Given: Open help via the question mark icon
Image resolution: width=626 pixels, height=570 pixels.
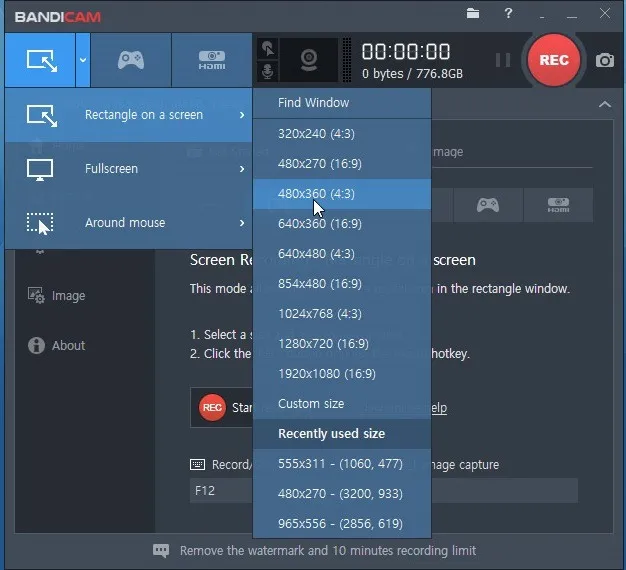Looking at the screenshot, I should coord(508,14).
